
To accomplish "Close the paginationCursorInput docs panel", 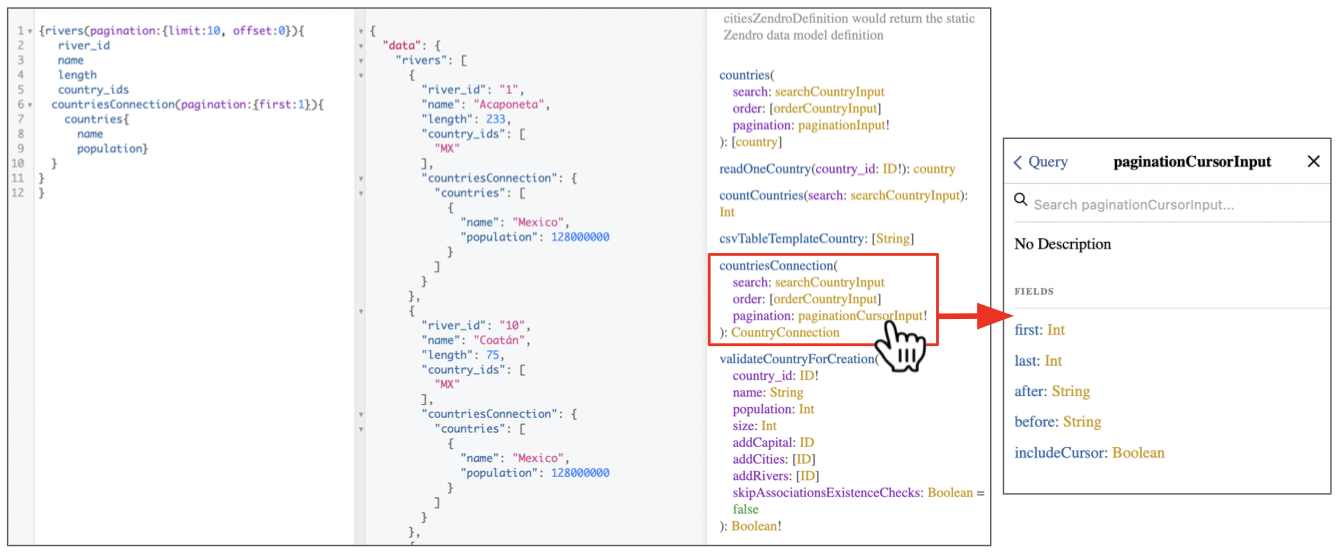I will click(1313, 162).
